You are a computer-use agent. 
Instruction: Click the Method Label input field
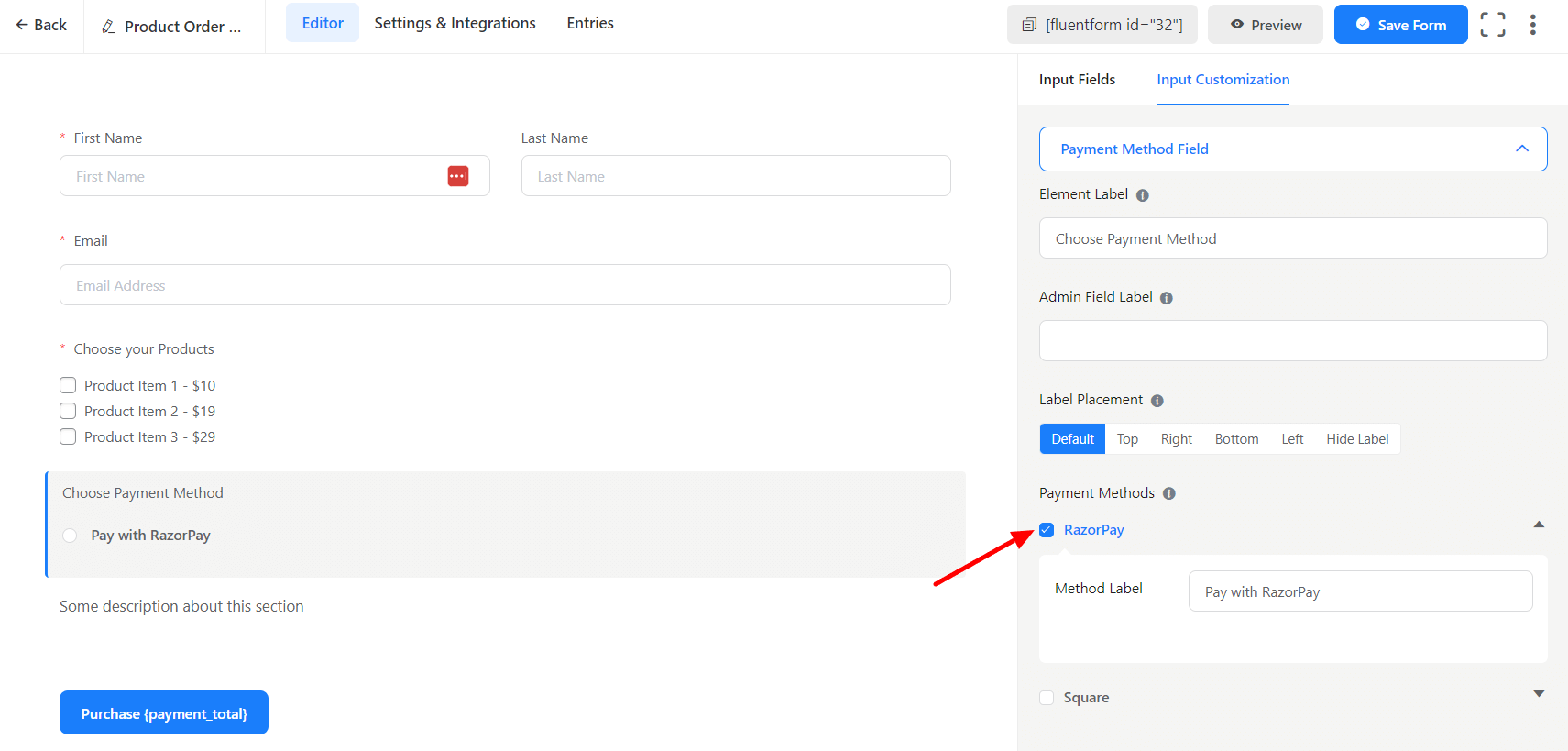(1359, 591)
